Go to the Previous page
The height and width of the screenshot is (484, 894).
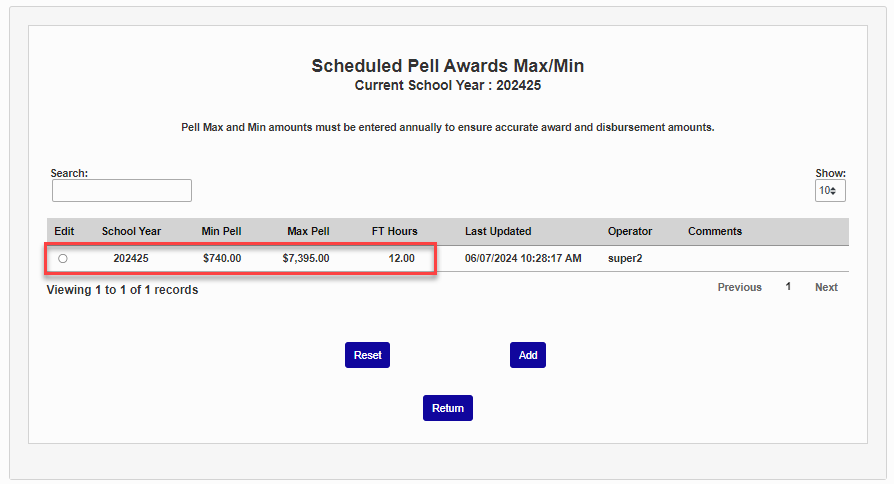(x=739, y=287)
